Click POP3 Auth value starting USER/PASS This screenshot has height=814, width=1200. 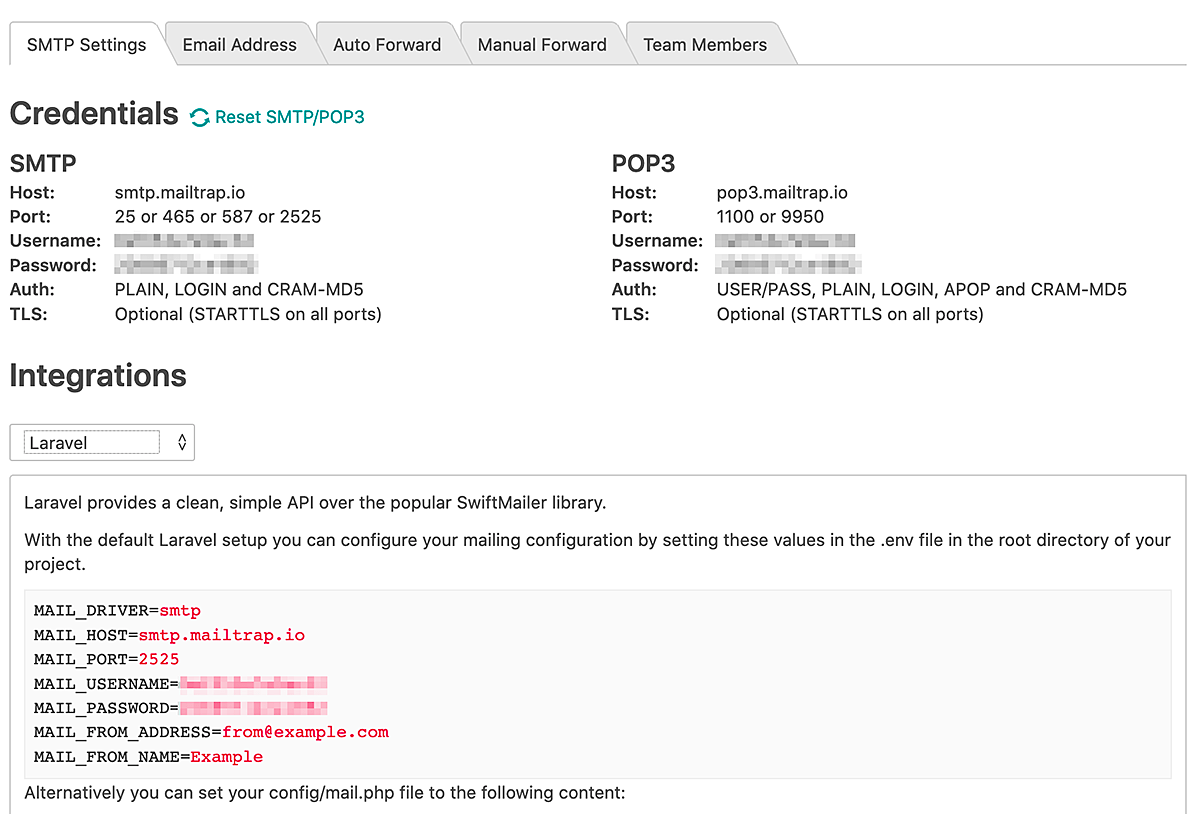(x=922, y=290)
